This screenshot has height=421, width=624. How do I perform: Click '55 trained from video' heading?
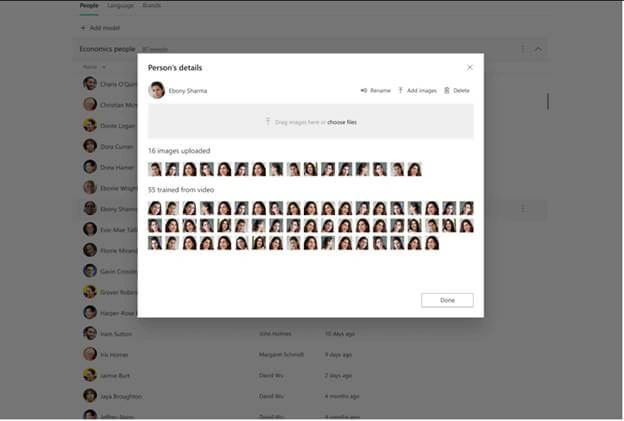pyautogui.click(x=181, y=190)
